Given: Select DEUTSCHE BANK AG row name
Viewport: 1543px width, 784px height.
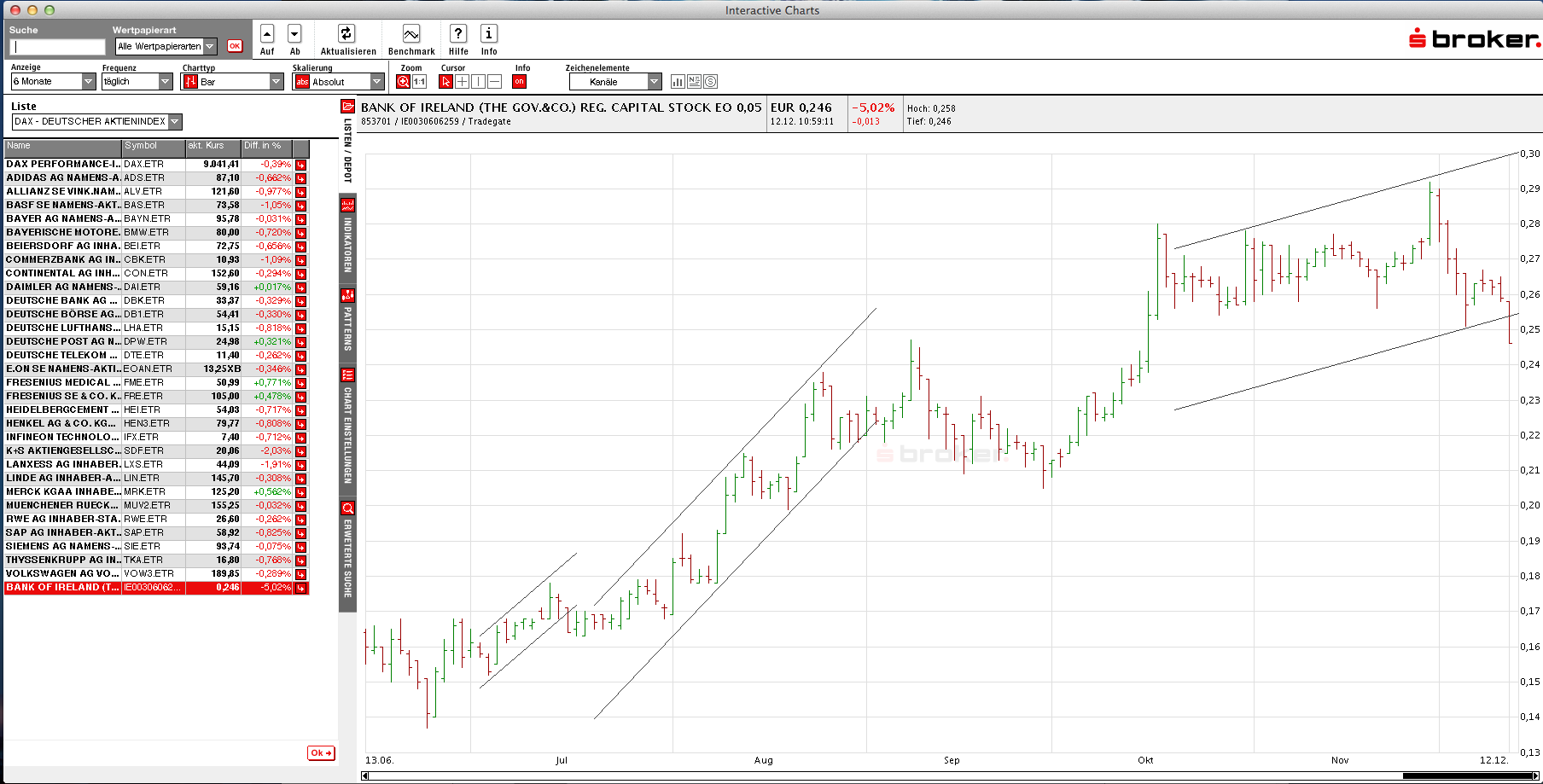Looking at the screenshot, I should click(x=62, y=301).
